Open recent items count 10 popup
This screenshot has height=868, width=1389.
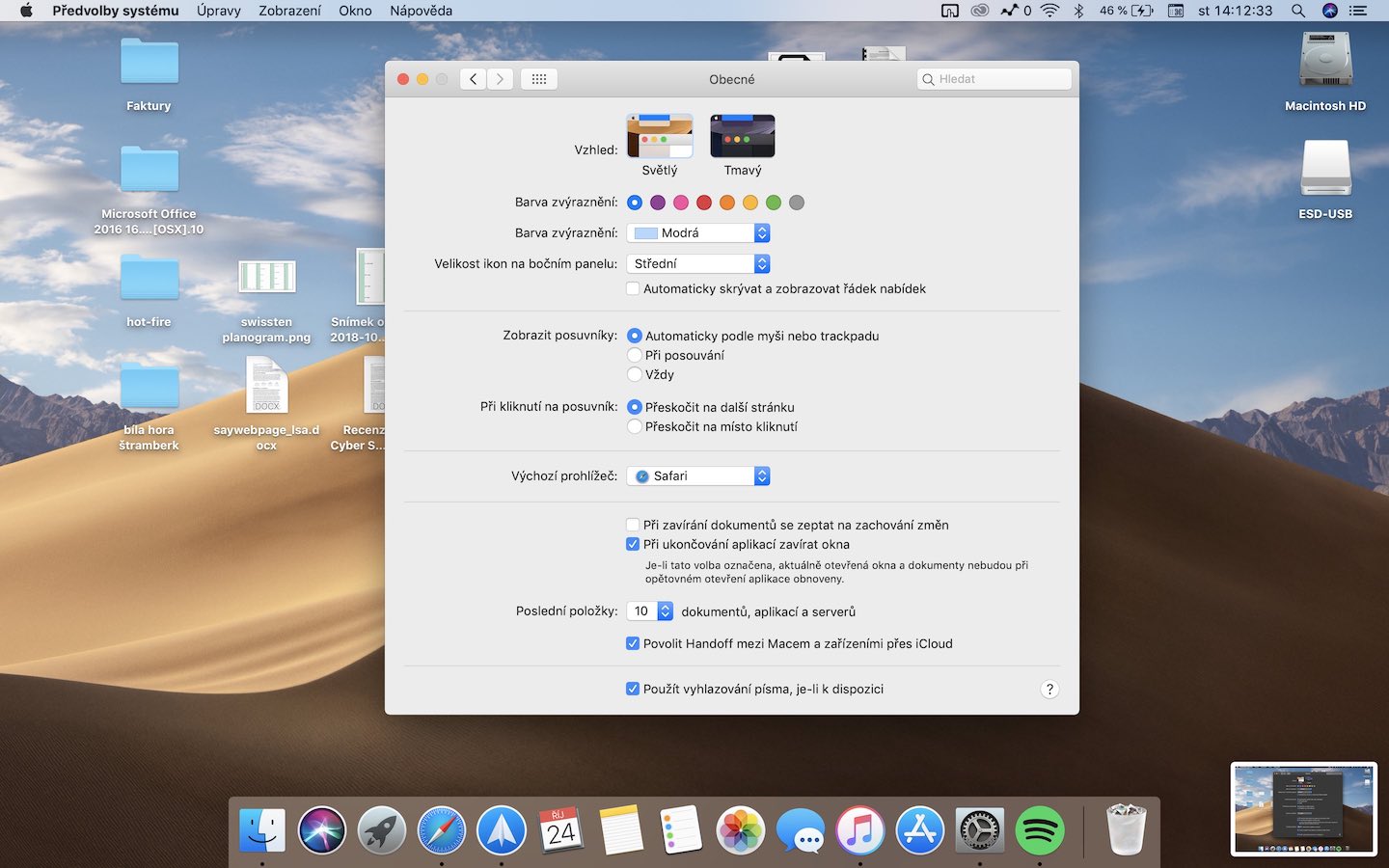(650, 610)
